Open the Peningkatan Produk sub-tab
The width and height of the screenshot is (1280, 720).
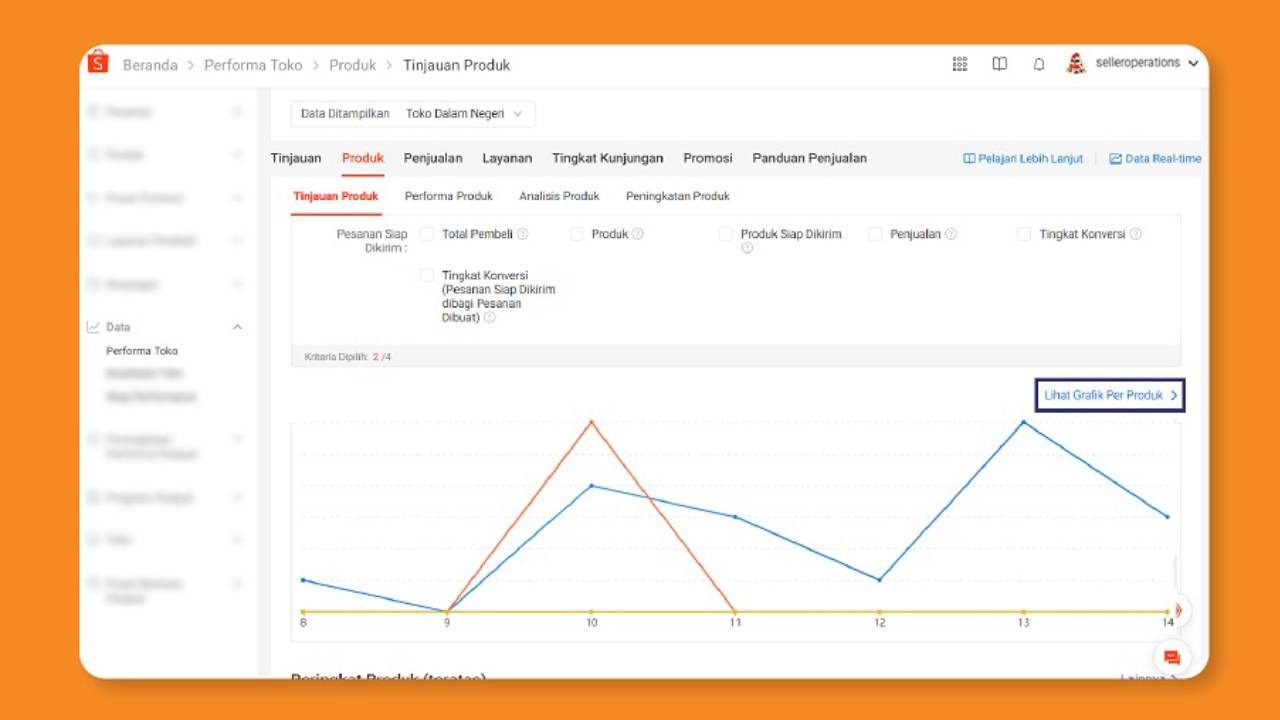click(678, 196)
